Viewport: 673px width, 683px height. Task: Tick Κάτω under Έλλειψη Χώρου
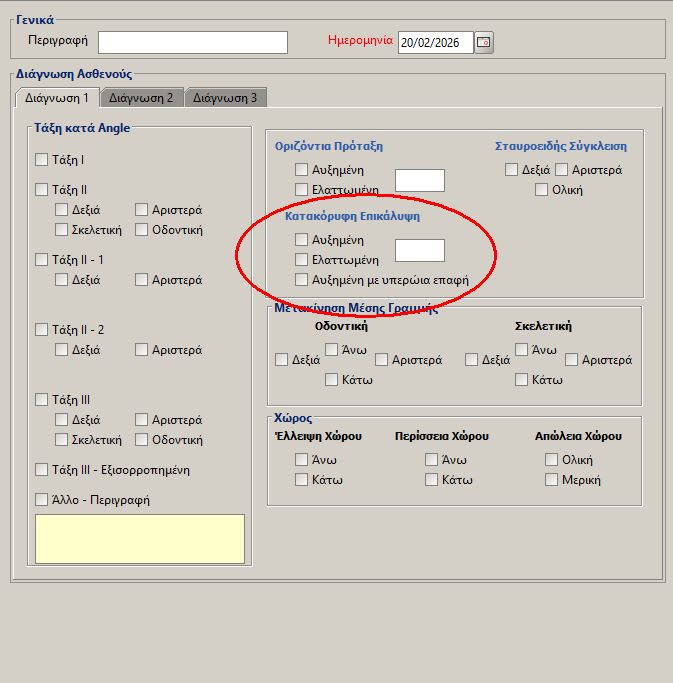point(302,480)
